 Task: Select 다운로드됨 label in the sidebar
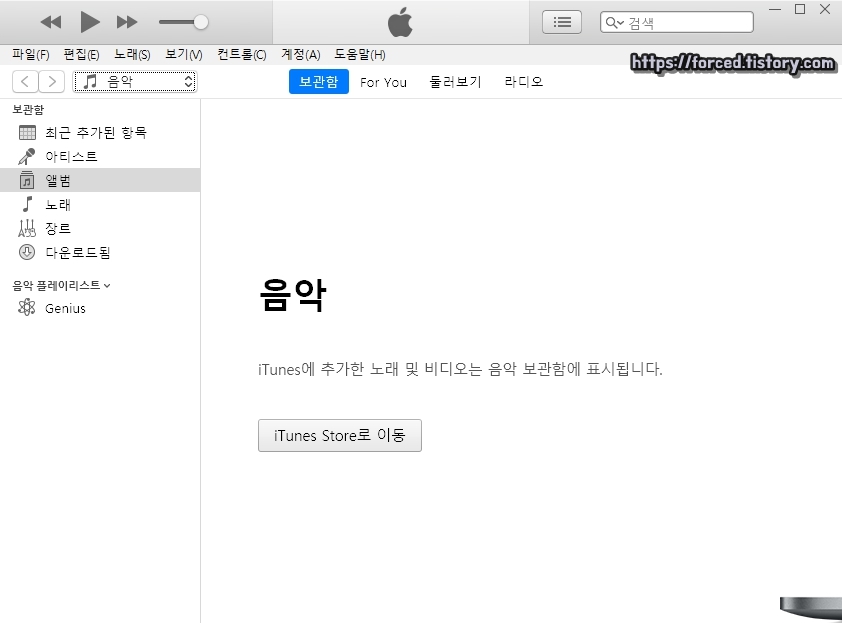(77, 252)
